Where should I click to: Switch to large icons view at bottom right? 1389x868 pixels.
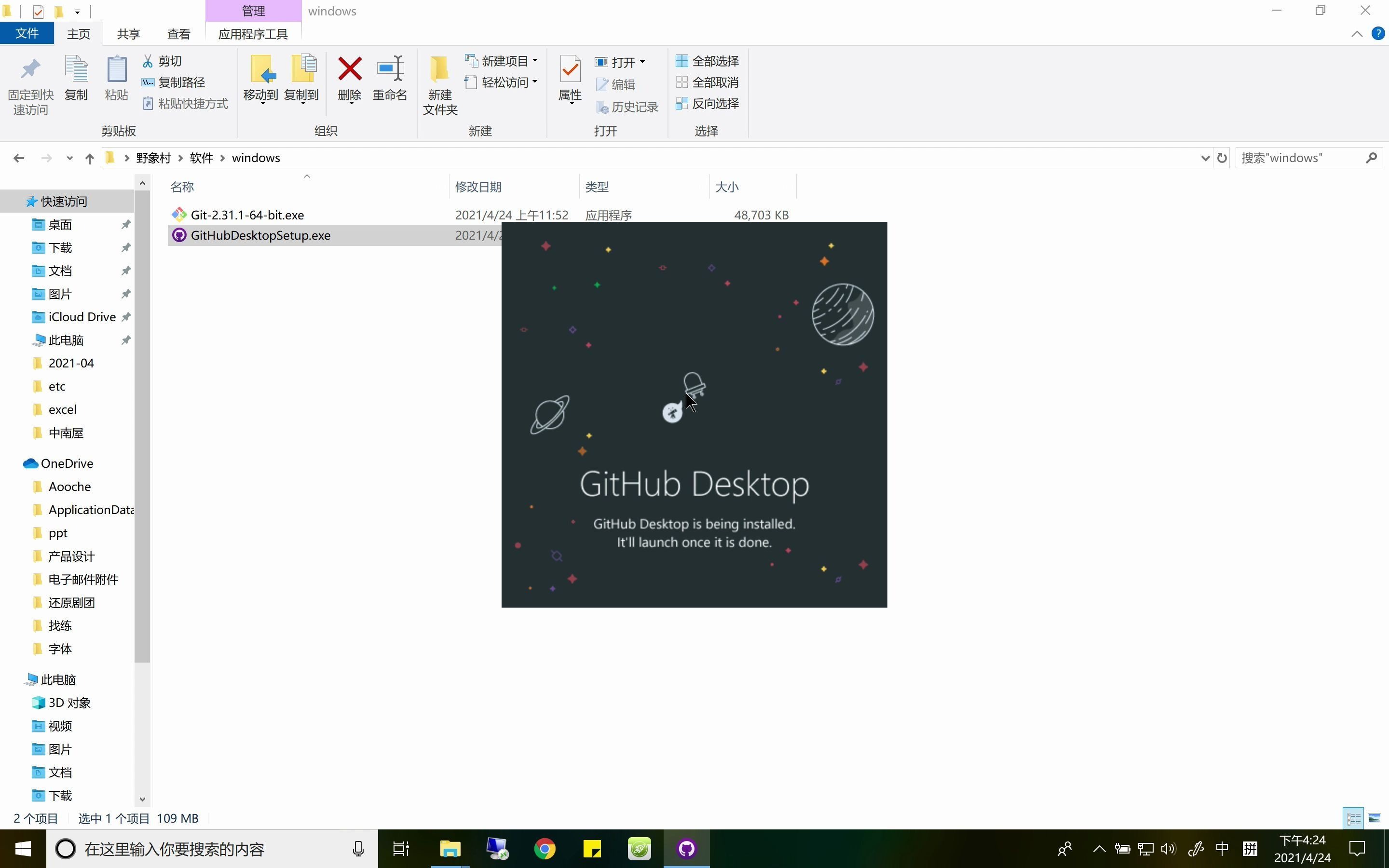point(1375,817)
